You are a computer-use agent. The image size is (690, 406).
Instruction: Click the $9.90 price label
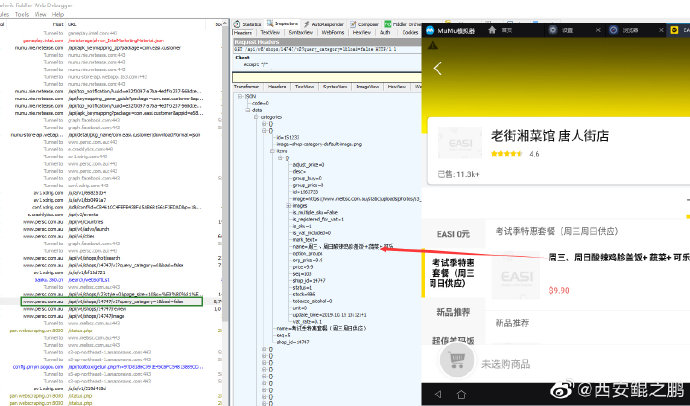click(559, 290)
